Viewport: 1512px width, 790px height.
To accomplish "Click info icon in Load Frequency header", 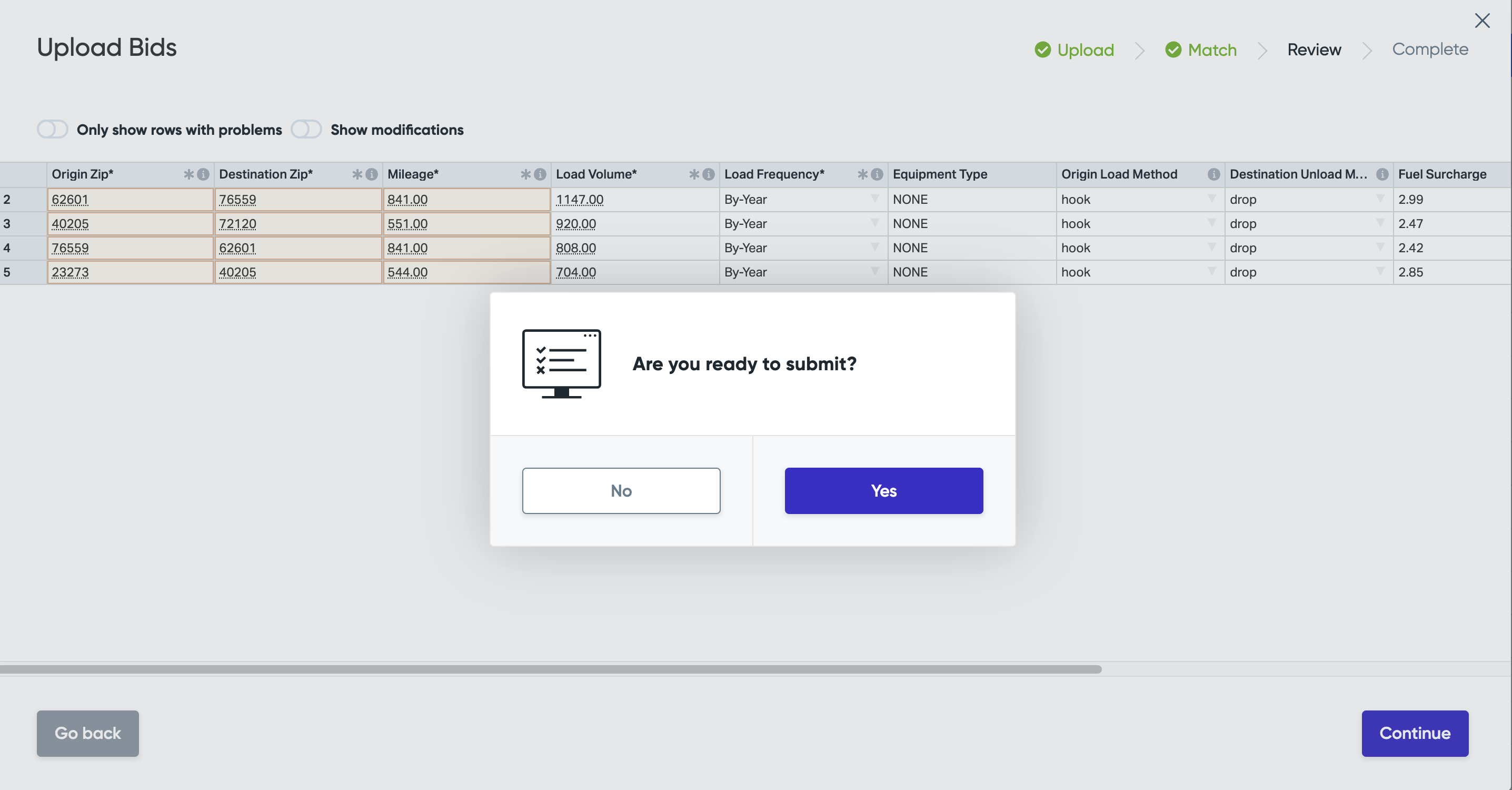I will point(877,174).
